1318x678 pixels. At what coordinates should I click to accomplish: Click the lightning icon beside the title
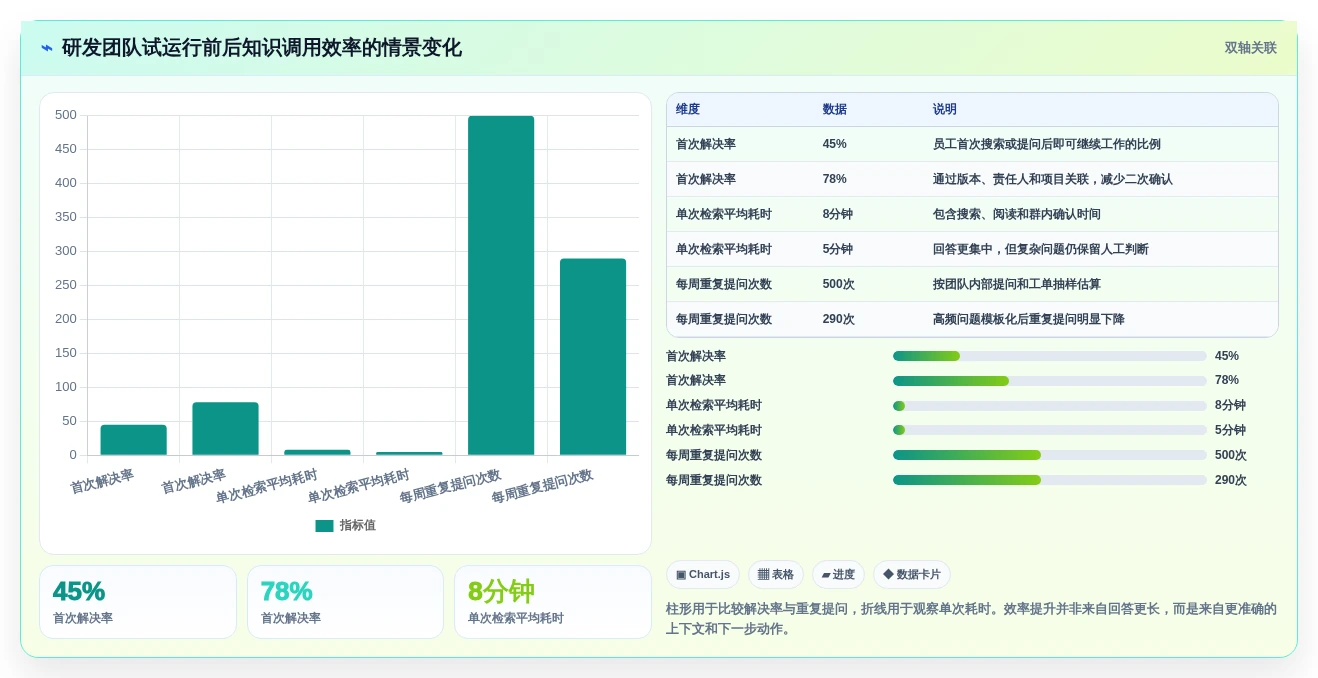[47, 48]
